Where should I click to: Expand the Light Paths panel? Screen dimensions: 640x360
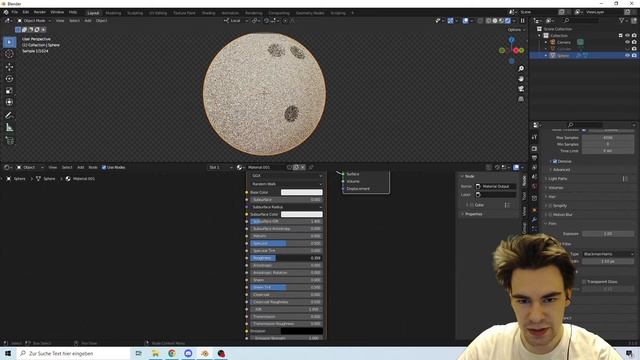[x=558, y=179]
